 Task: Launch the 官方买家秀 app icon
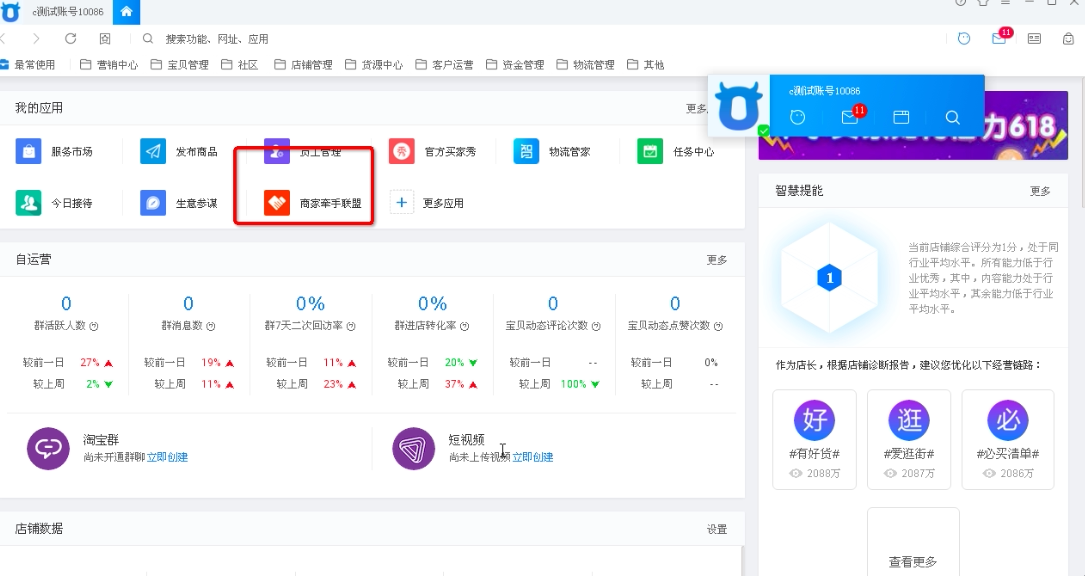tap(401, 151)
